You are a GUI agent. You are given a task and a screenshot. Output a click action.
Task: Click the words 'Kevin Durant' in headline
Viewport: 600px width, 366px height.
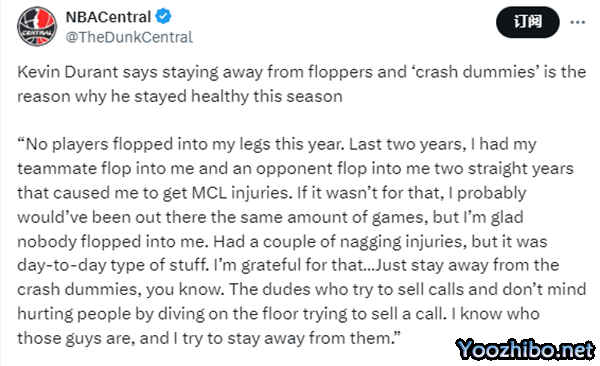(68, 72)
